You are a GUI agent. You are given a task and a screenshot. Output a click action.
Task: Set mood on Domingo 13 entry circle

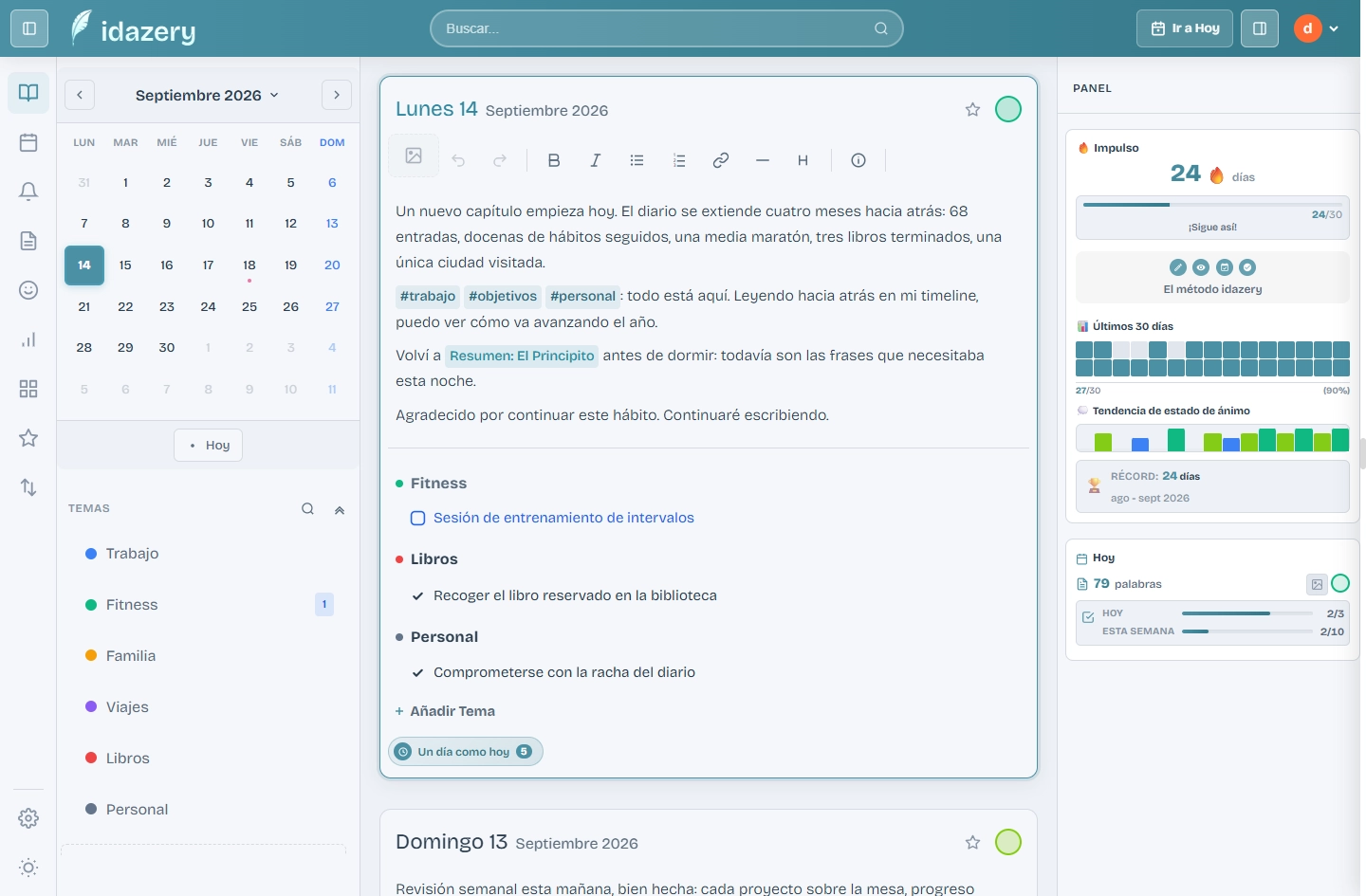1008,842
